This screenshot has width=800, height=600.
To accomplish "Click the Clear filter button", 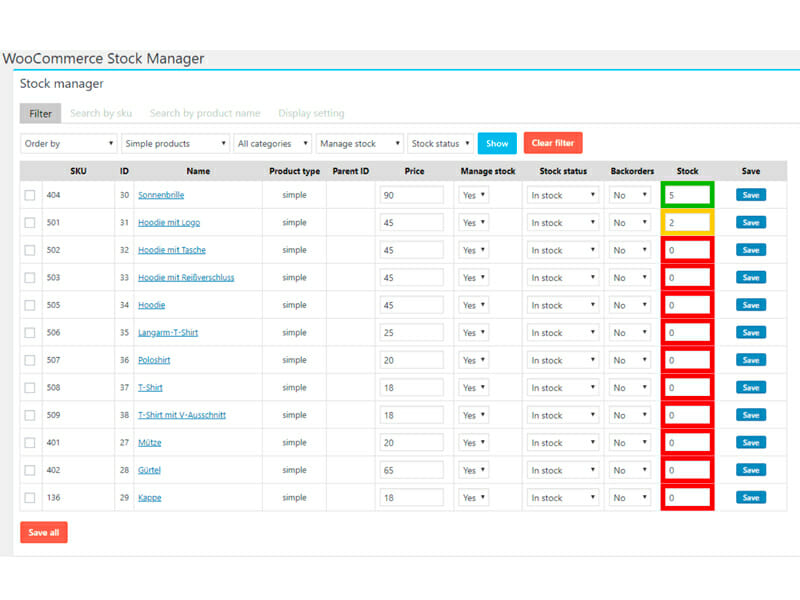I will [x=553, y=143].
